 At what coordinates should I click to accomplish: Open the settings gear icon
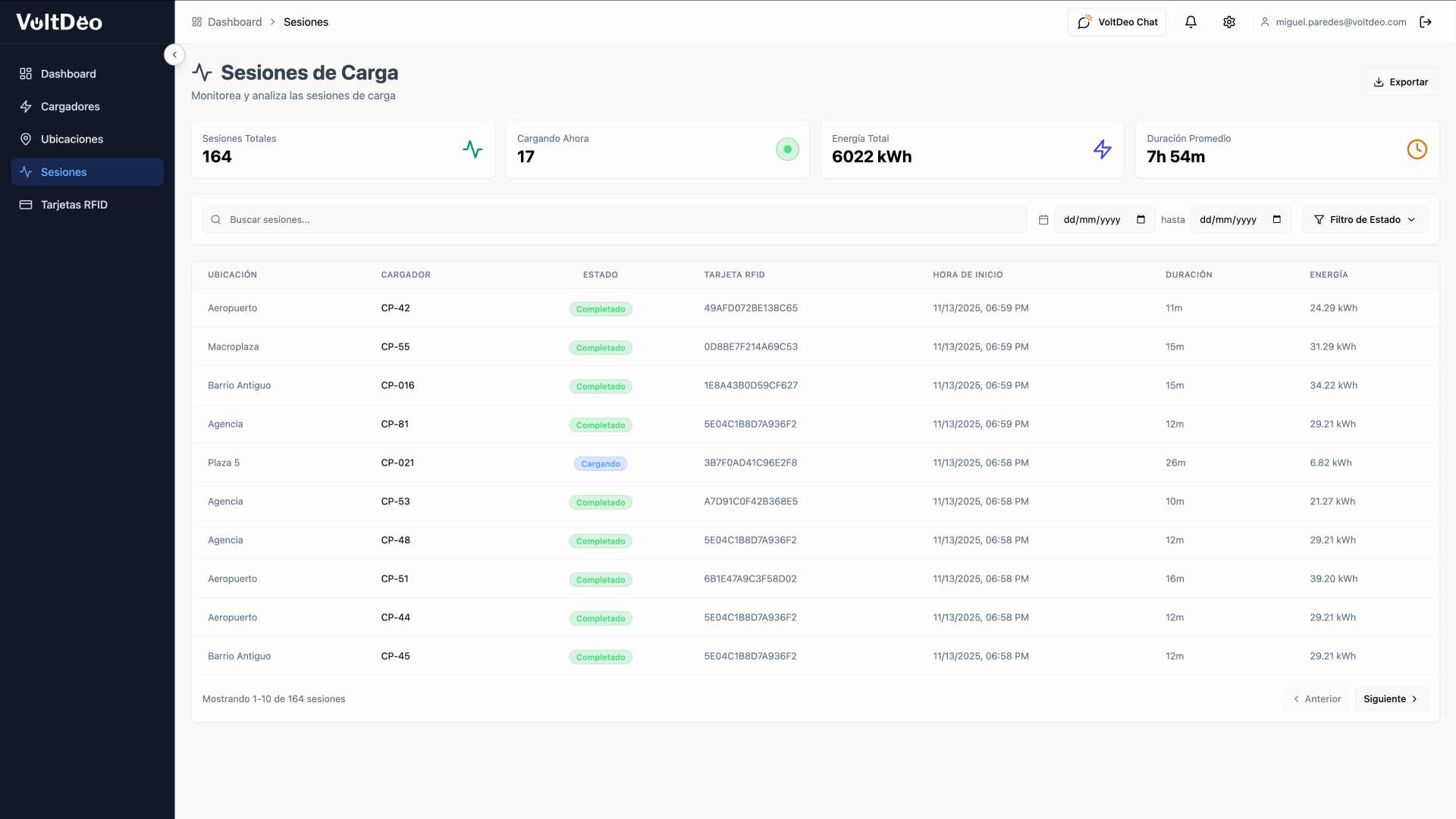1229,22
